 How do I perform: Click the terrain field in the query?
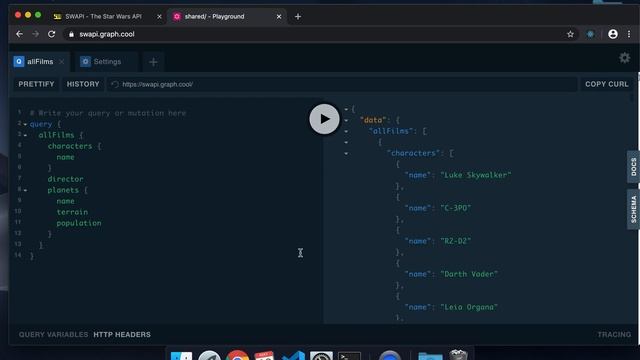coord(72,212)
